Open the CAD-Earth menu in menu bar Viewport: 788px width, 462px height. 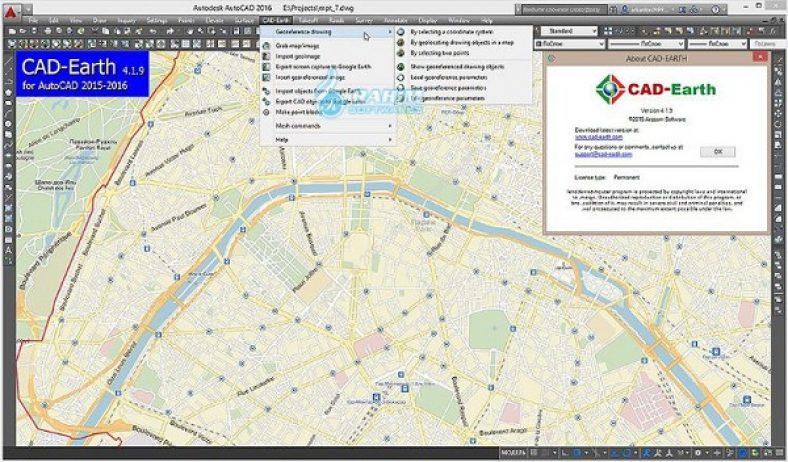pyautogui.click(x=276, y=20)
